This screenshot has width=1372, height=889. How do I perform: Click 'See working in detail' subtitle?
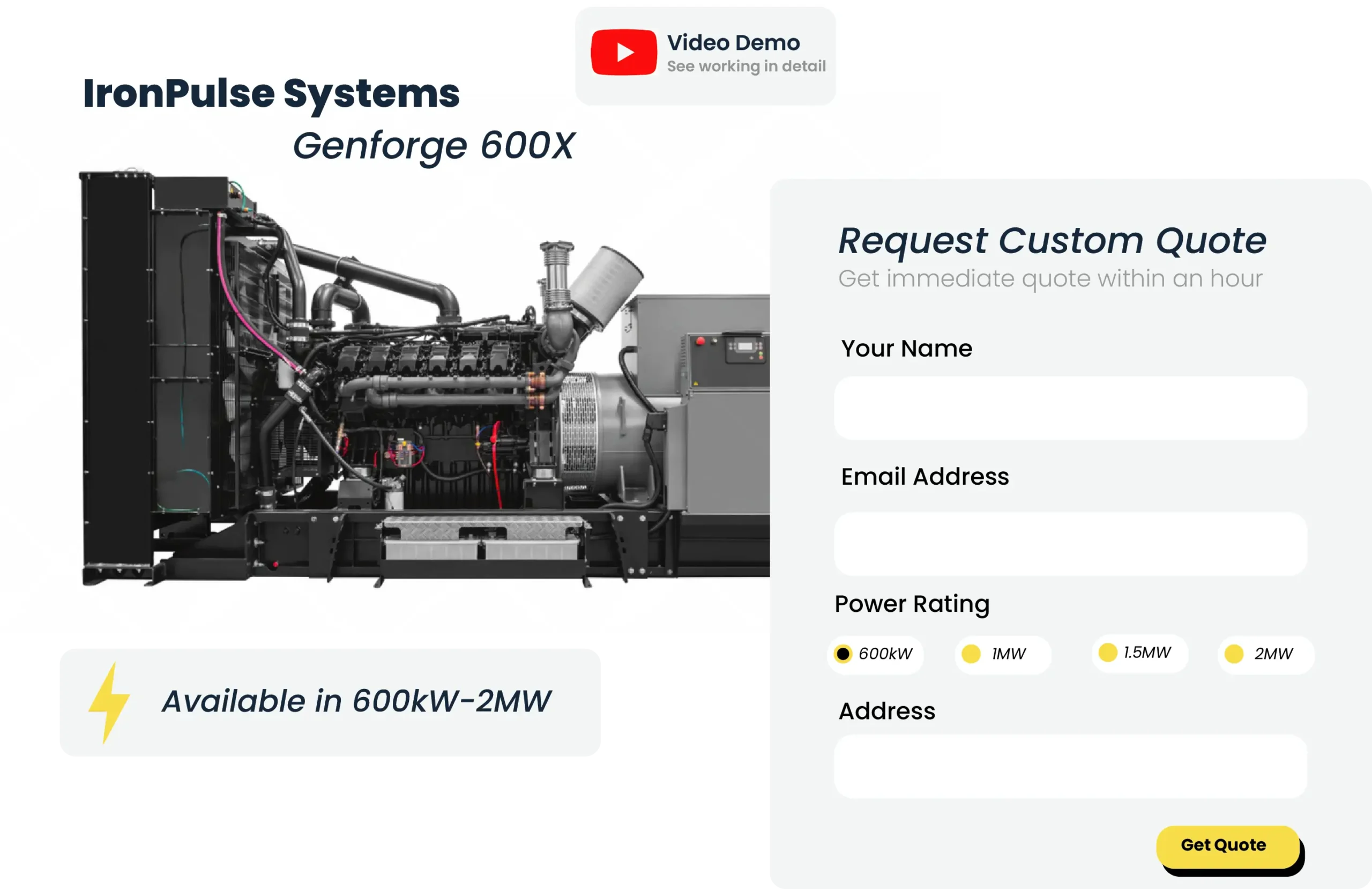tap(747, 67)
